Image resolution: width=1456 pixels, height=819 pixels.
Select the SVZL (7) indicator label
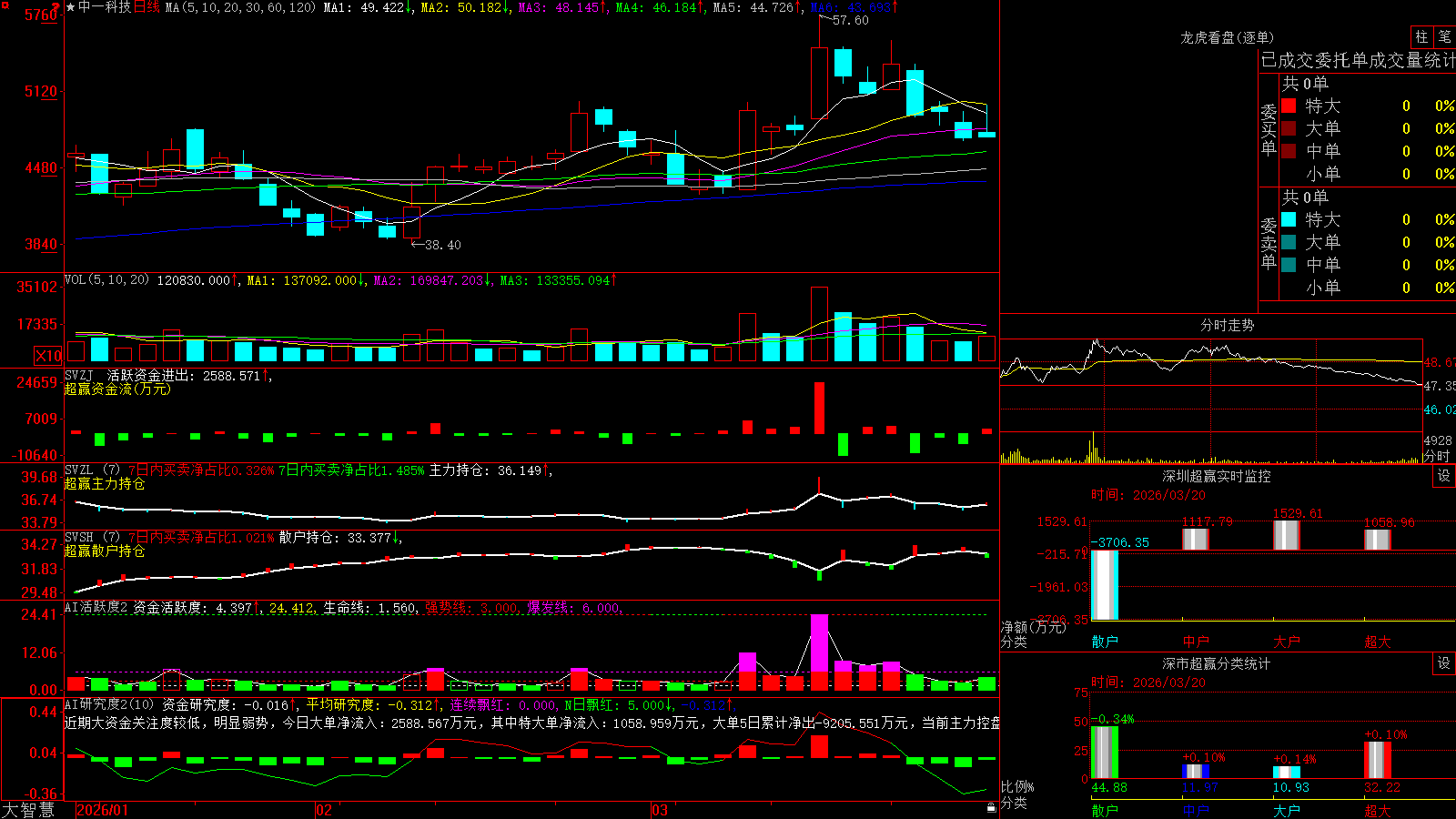tap(92, 470)
